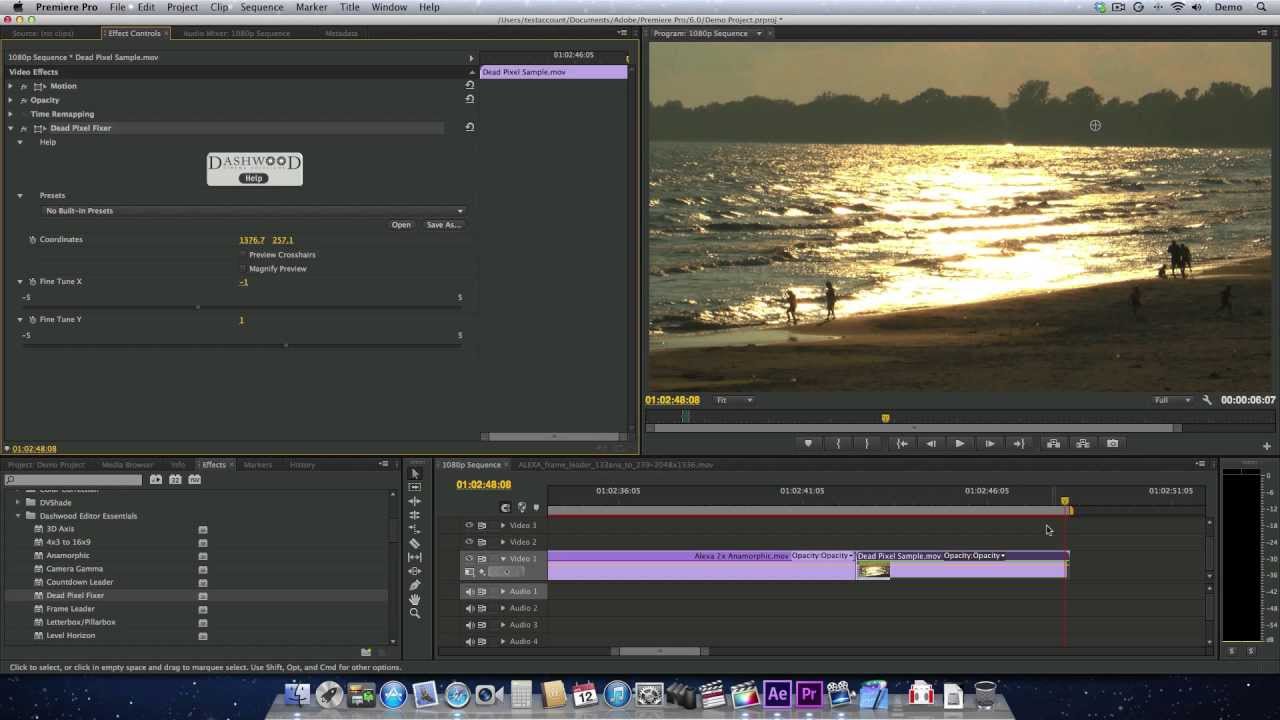The image size is (1280, 720).
Task: Export frame with camera icon
Action: (1112, 444)
